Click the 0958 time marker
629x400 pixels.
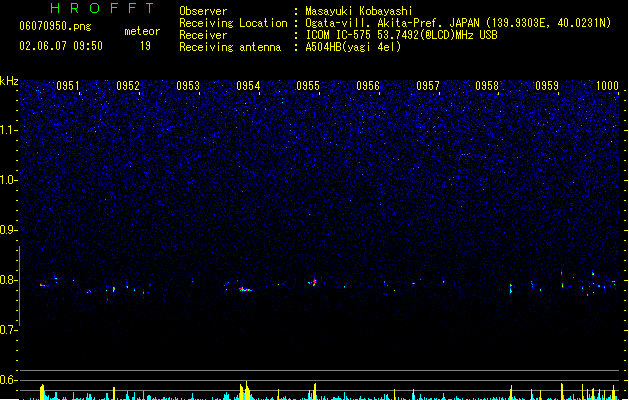click(487, 86)
